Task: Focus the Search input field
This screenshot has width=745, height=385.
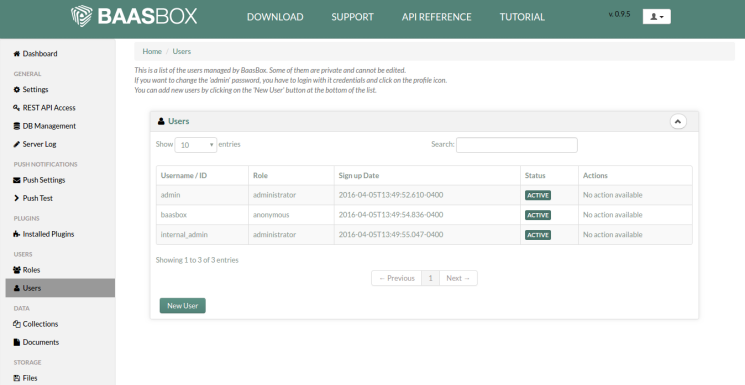Action: coord(516,145)
